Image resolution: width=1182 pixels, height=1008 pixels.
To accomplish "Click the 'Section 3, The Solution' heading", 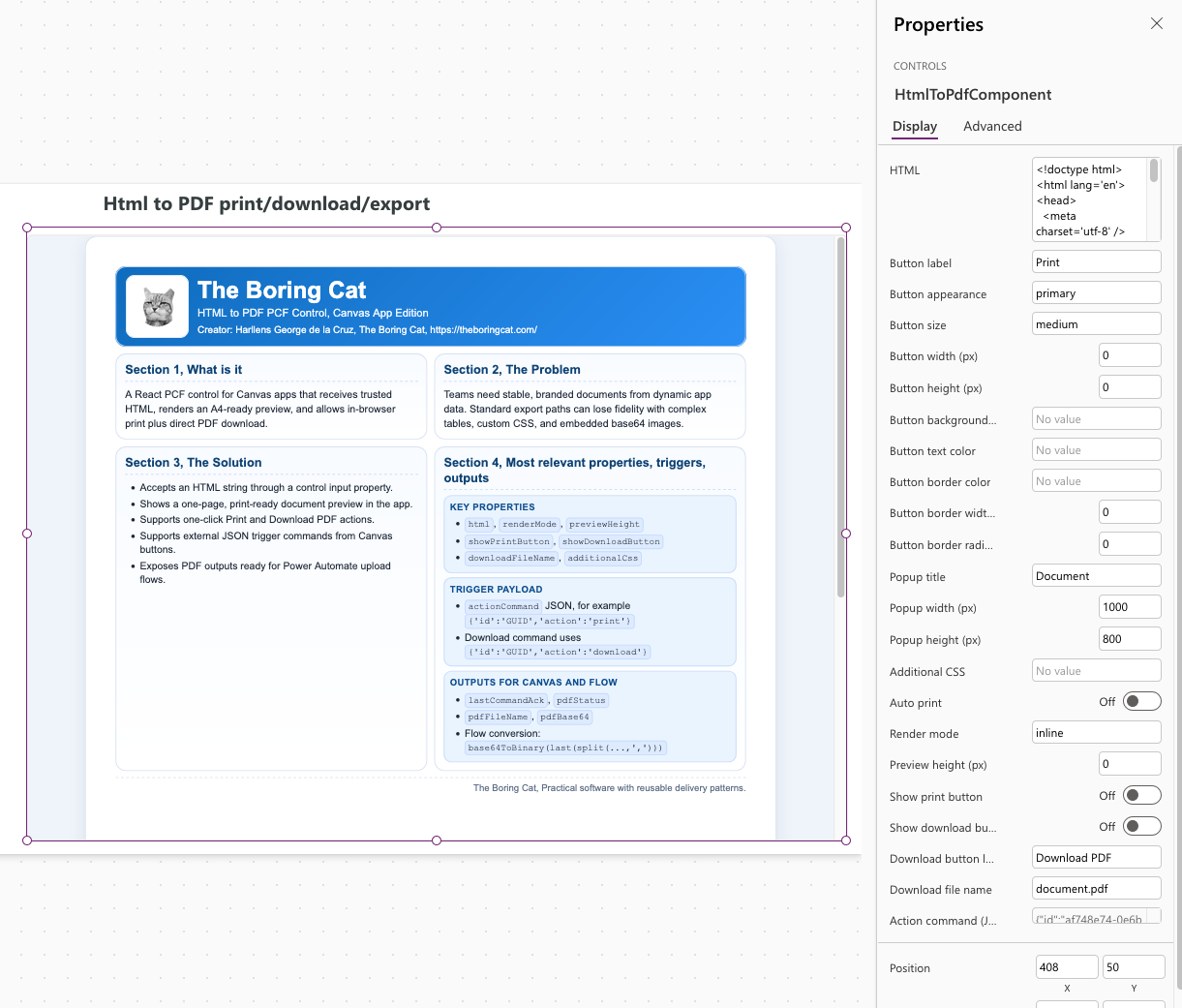I will point(194,463).
